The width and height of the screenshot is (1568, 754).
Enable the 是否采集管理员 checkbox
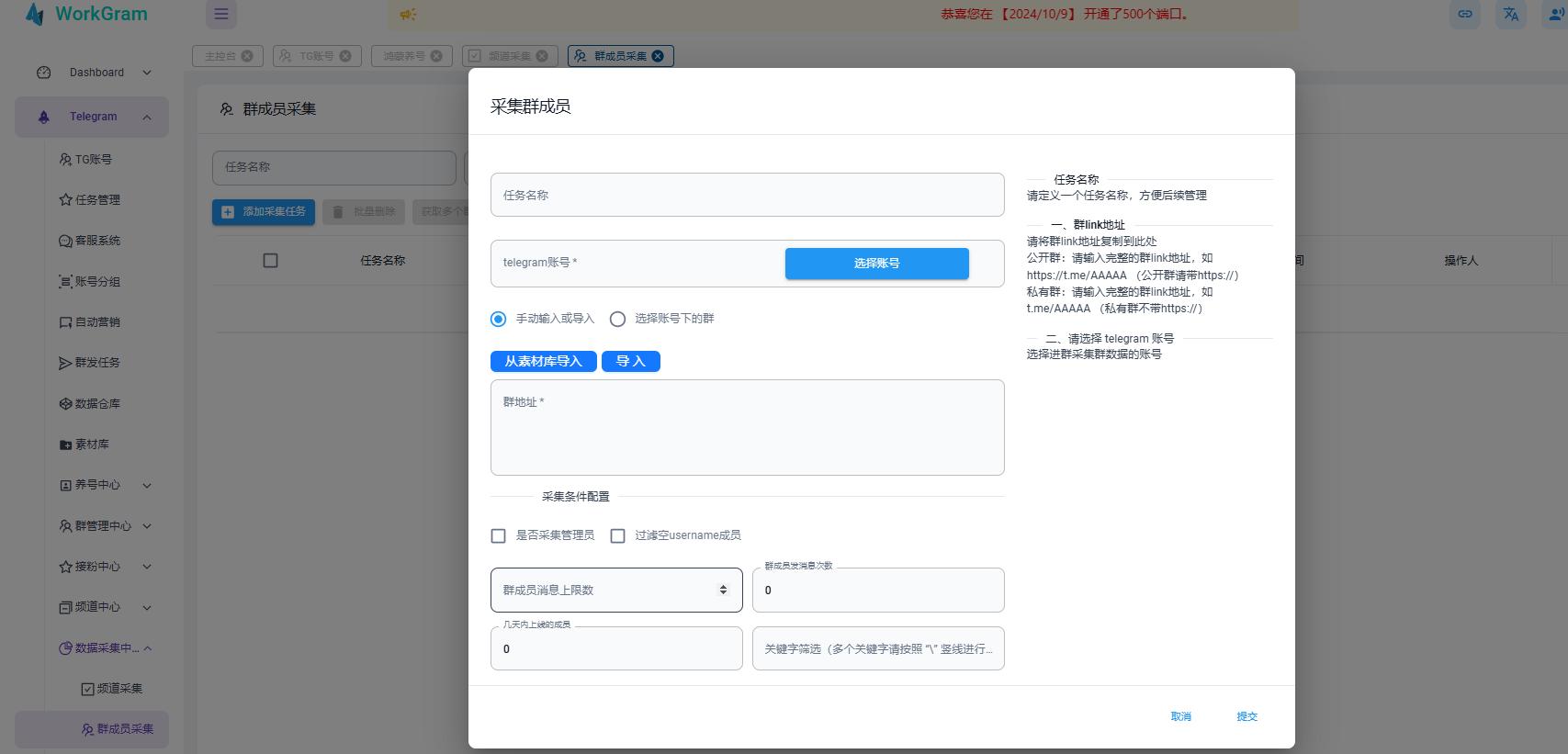tap(498, 535)
